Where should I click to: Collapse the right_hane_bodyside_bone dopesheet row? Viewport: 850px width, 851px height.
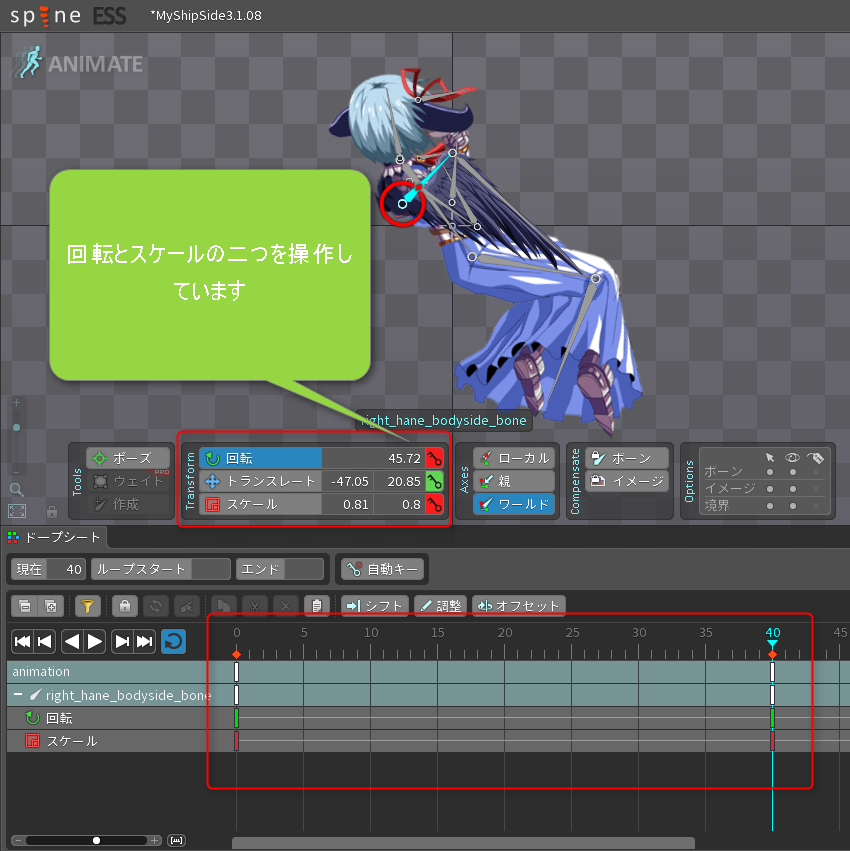coord(18,695)
